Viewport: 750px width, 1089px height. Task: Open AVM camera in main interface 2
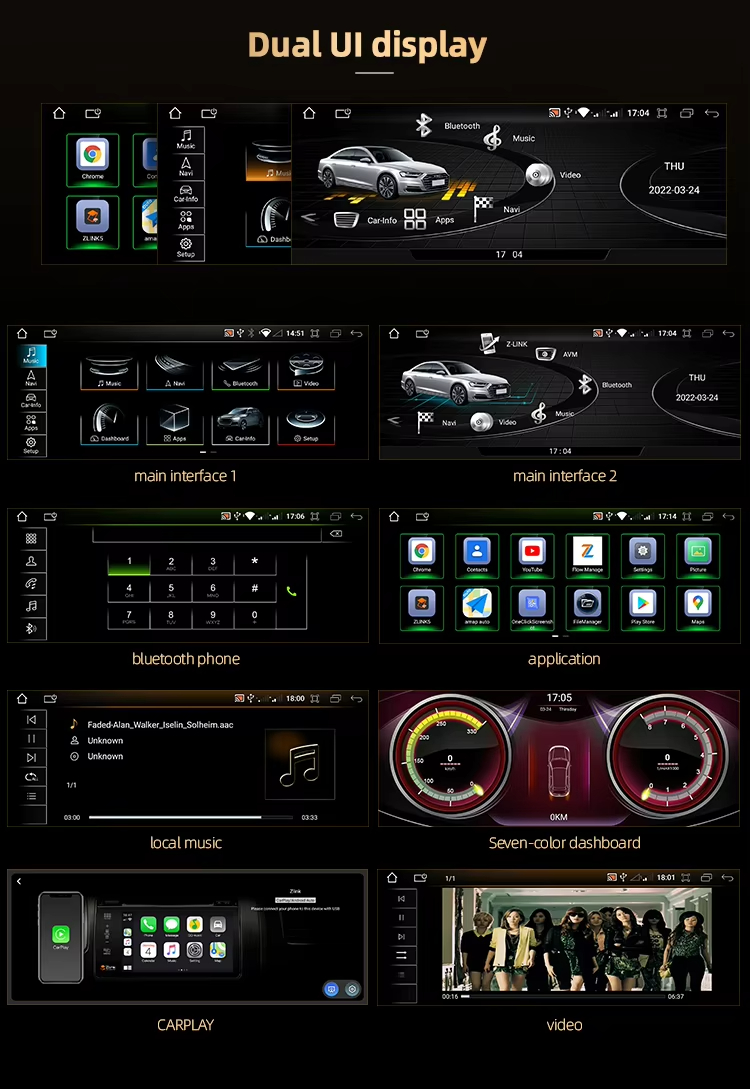(x=557, y=354)
